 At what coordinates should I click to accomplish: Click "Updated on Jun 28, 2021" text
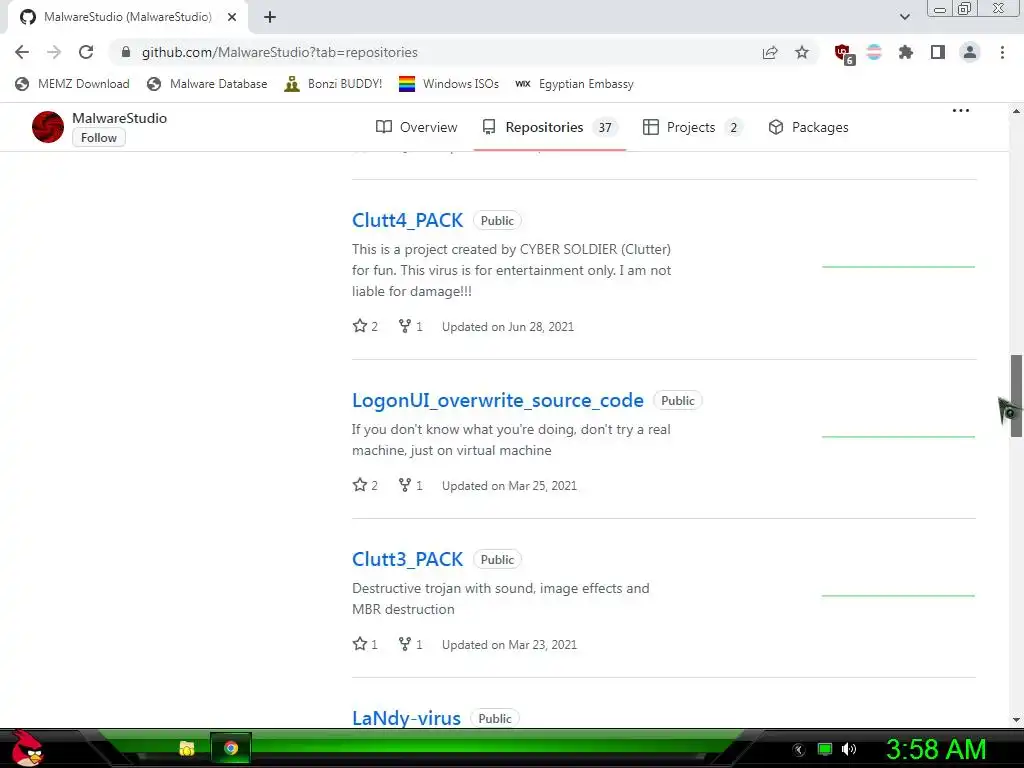point(508,327)
